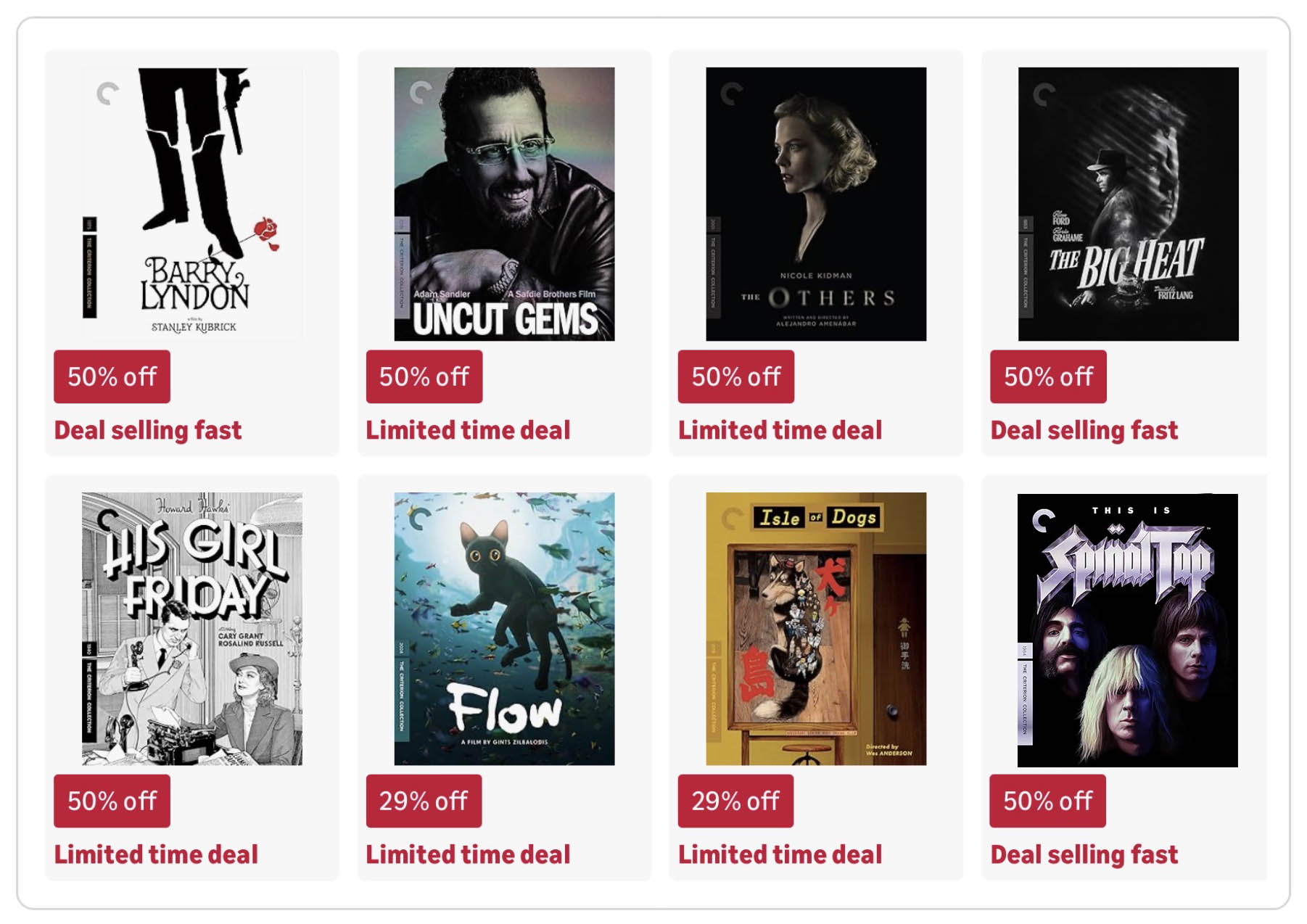Open the 50% off deal for The Big Heat
Image resolution: width=1307 pixels, height=924 pixels.
1048,376
